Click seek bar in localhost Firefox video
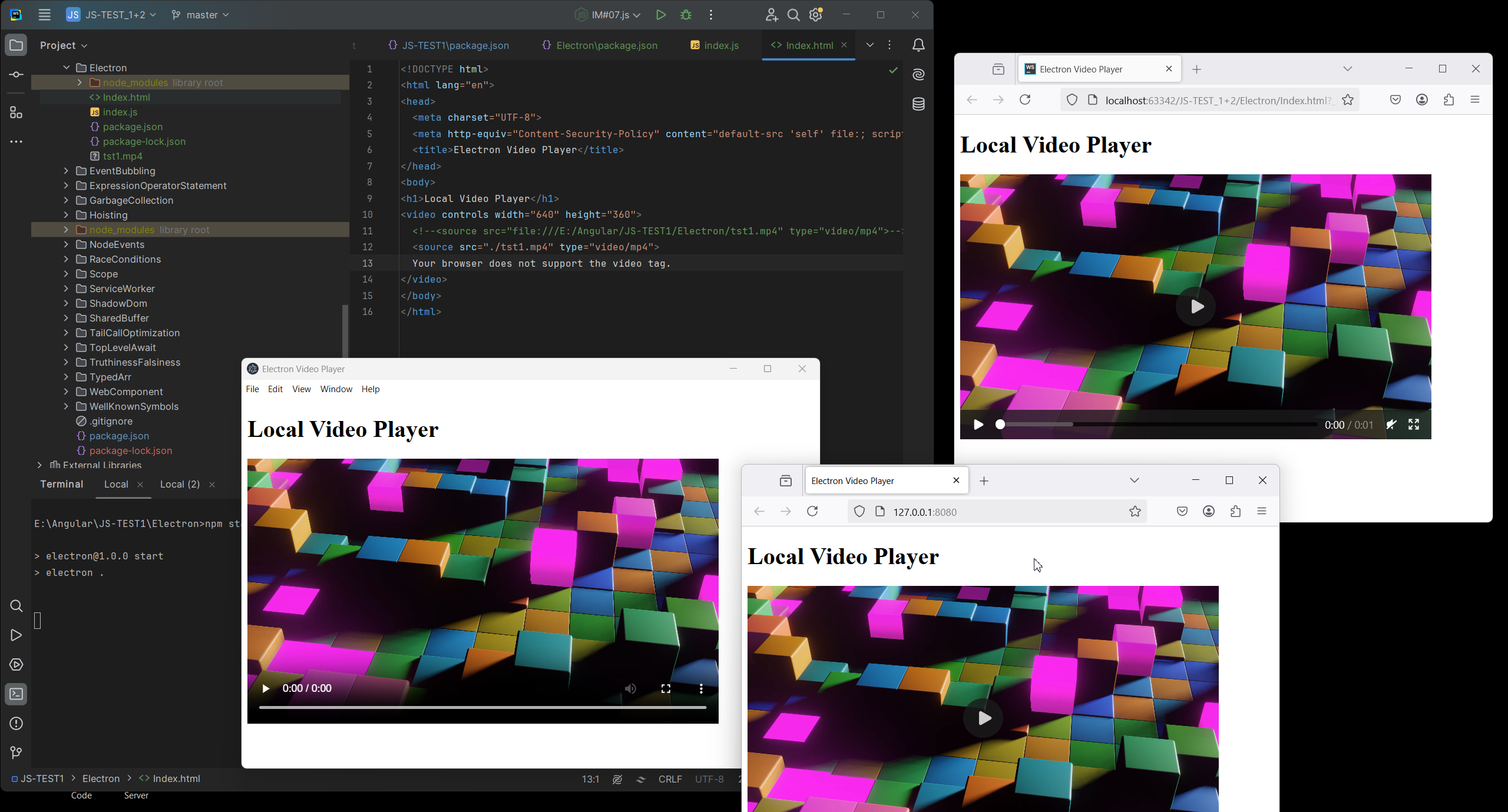The width and height of the screenshot is (1508, 812). [x=1158, y=425]
